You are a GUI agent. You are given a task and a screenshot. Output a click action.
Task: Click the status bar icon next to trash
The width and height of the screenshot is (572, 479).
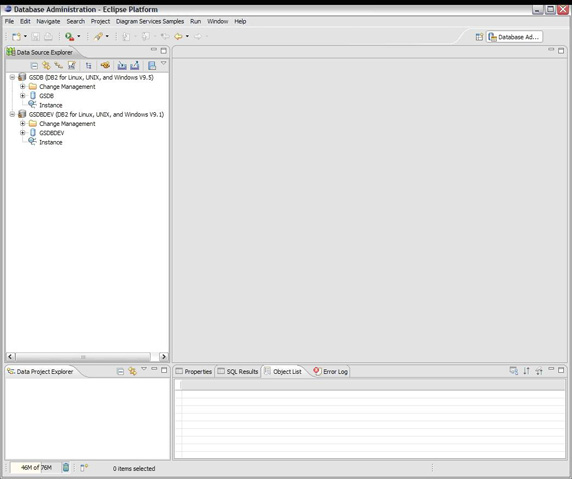(x=84, y=468)
